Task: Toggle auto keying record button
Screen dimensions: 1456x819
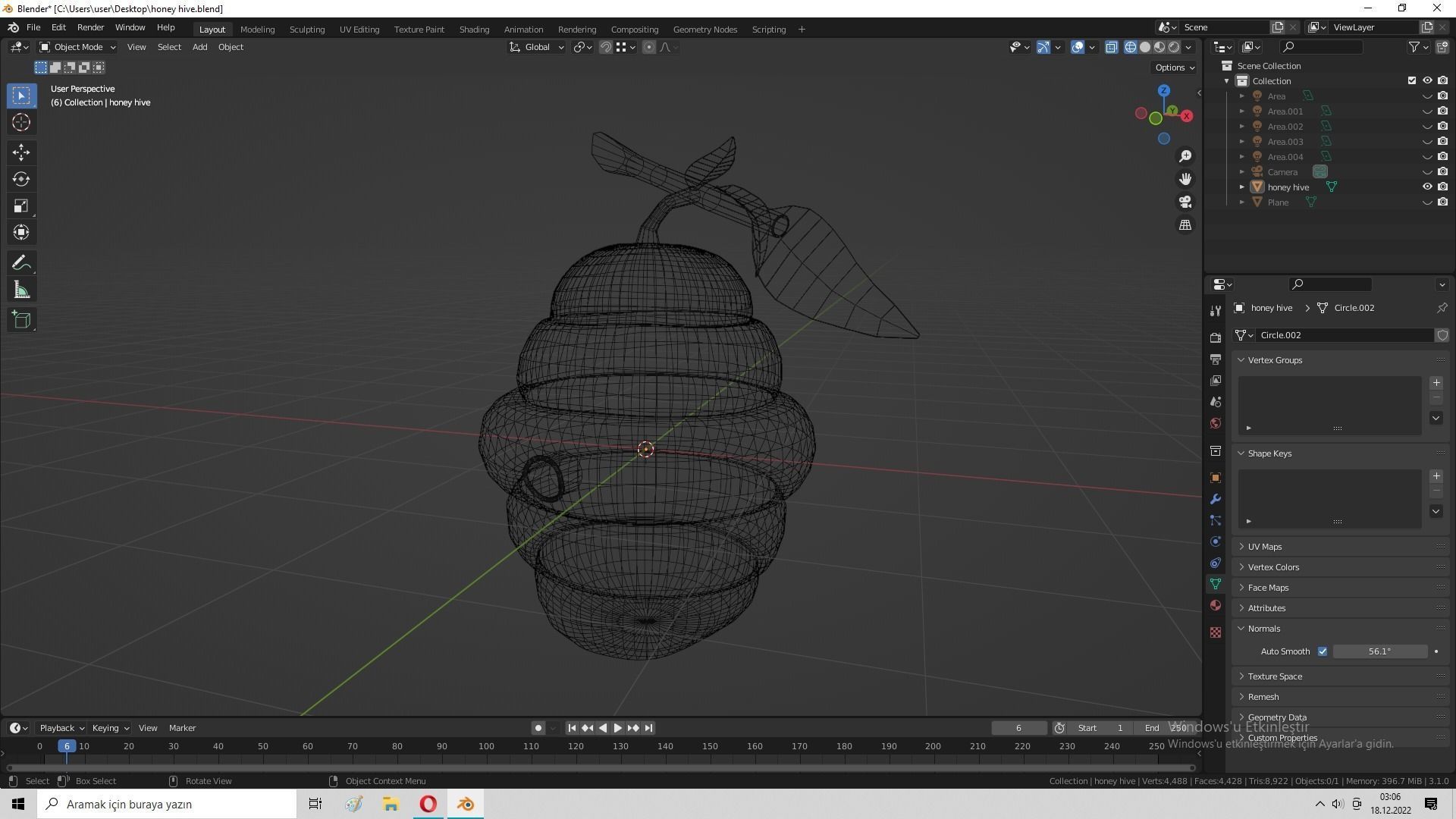Action: pos(538,728)
